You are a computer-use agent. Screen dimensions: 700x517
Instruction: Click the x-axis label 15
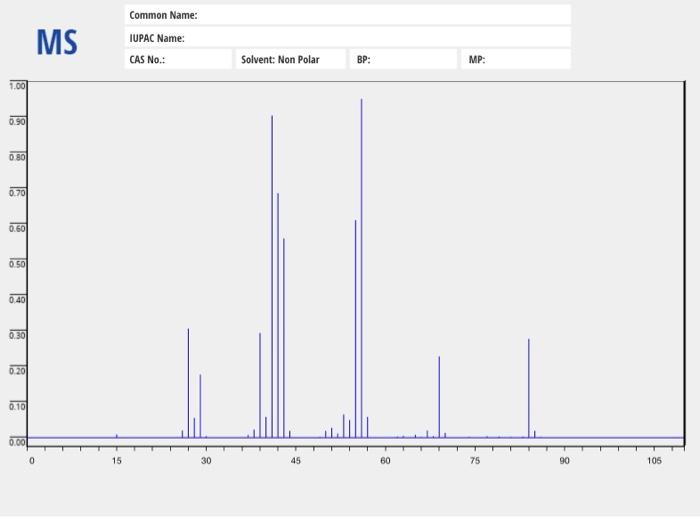117,461
